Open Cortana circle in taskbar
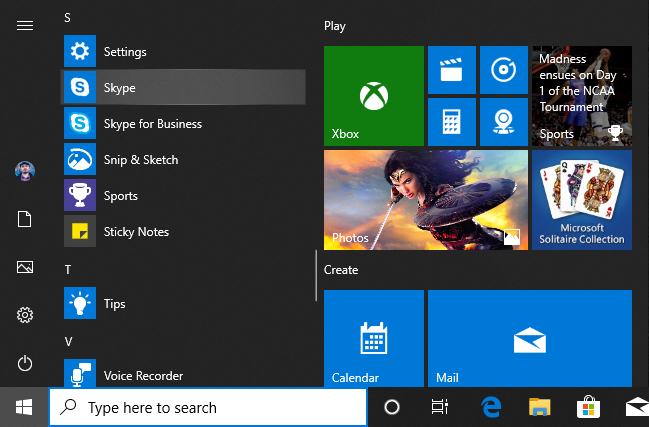 [x=392, y=407]
